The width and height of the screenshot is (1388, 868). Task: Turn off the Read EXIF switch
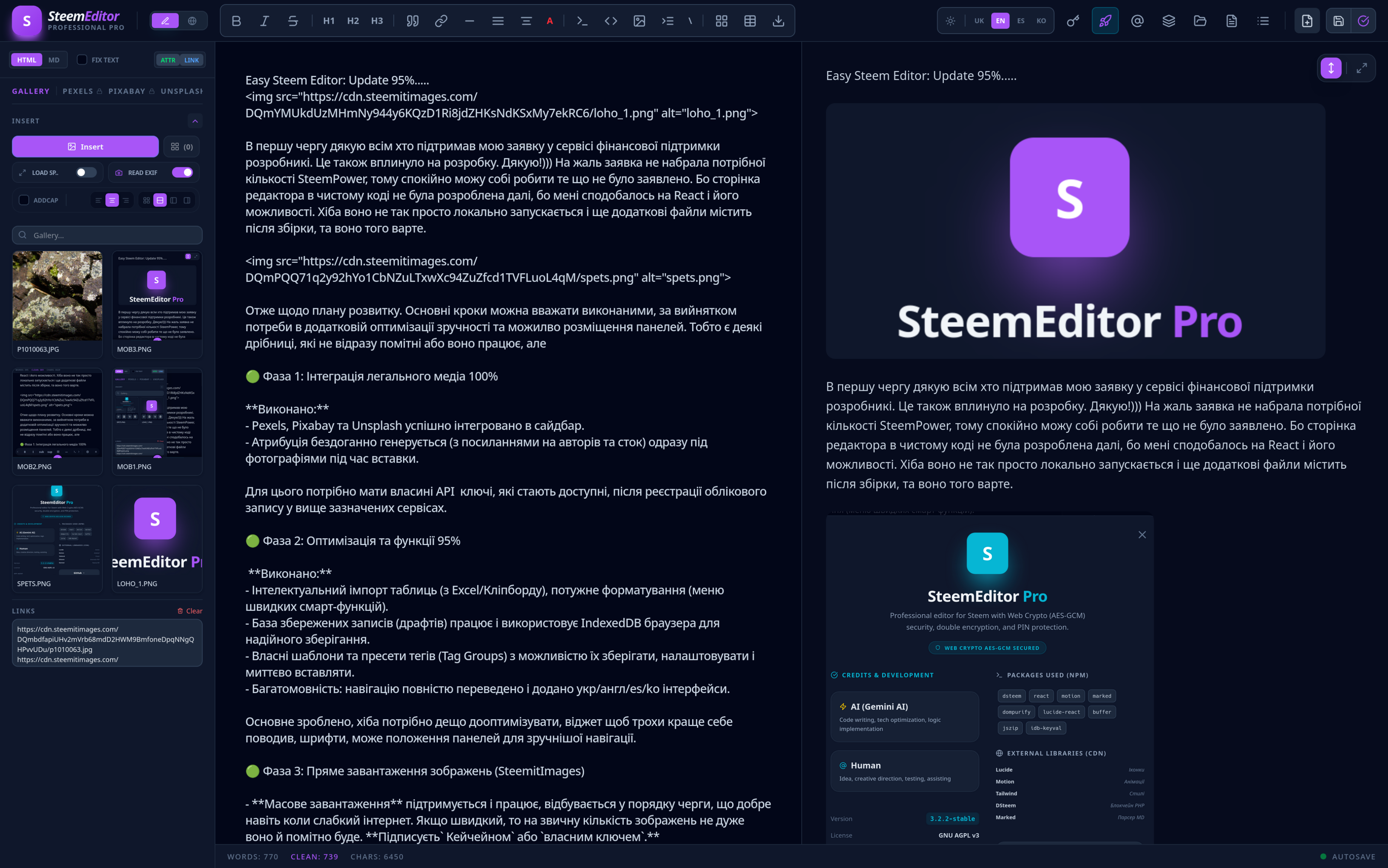point(182,172)
